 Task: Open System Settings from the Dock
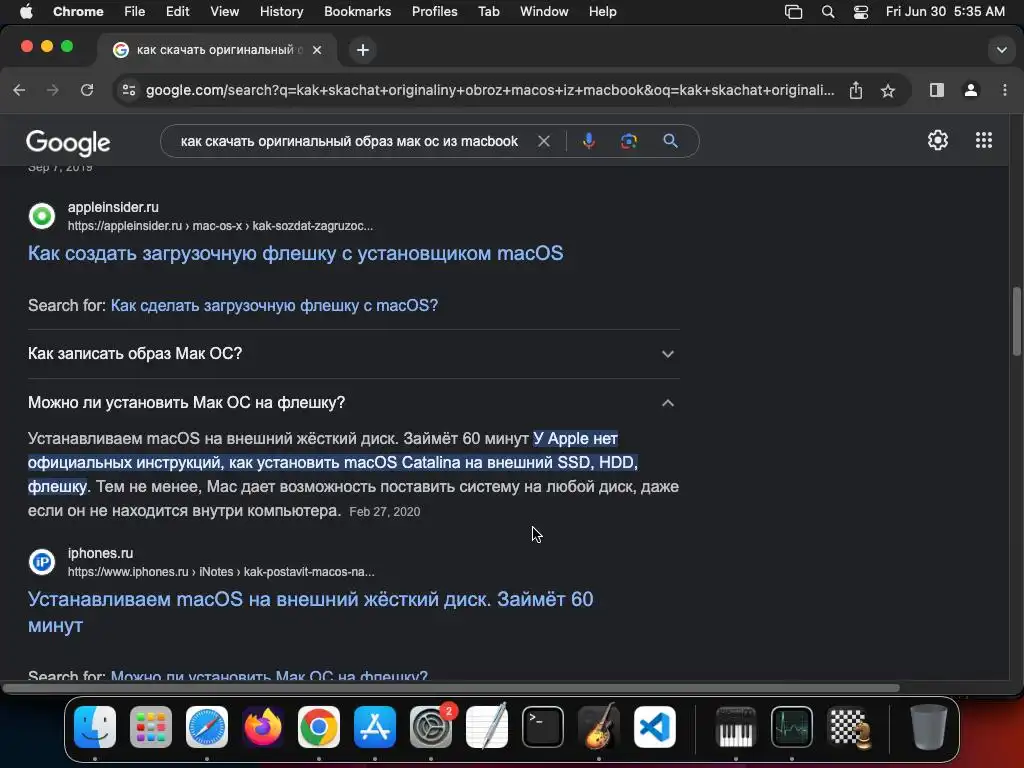pos(431,727)
